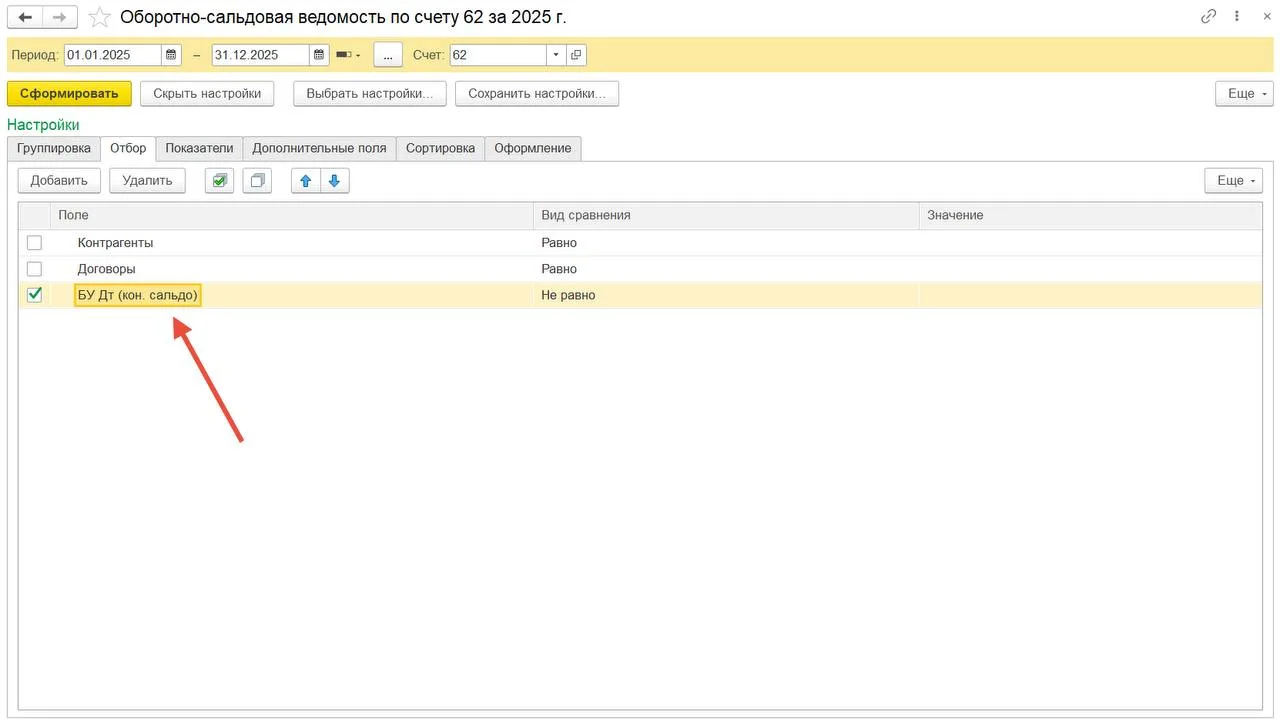Switch to Дополнительные поля tab
This screenshot has width=1280, height=725.
[319, 148]
